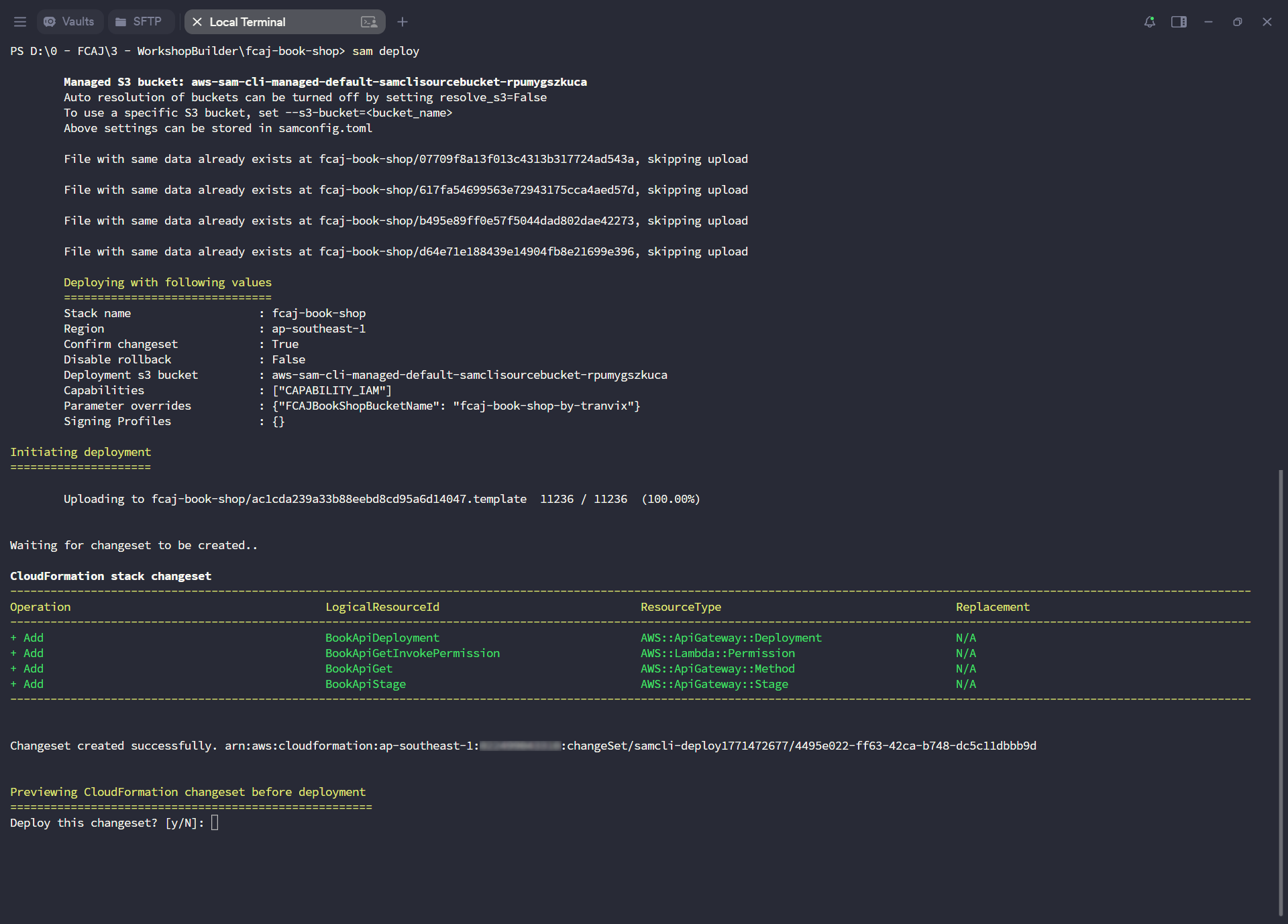Click the vertical scrollbar thumb
Viewport: 1288px width, 924px height.
coord(1281,693)
